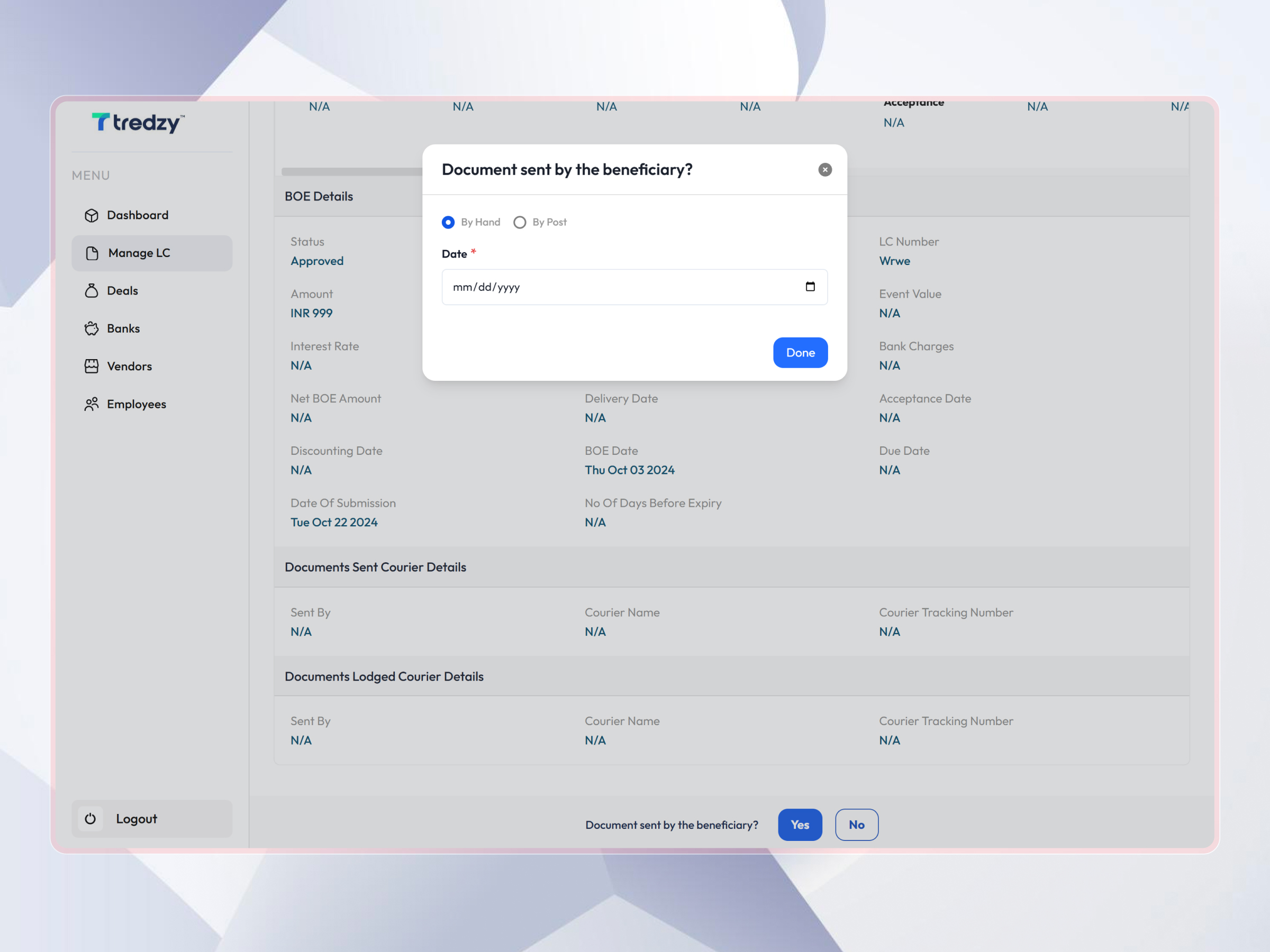Open the Dashboard menu entry
The width and height of the screenshot is (1270, 952).
(137, 215)
